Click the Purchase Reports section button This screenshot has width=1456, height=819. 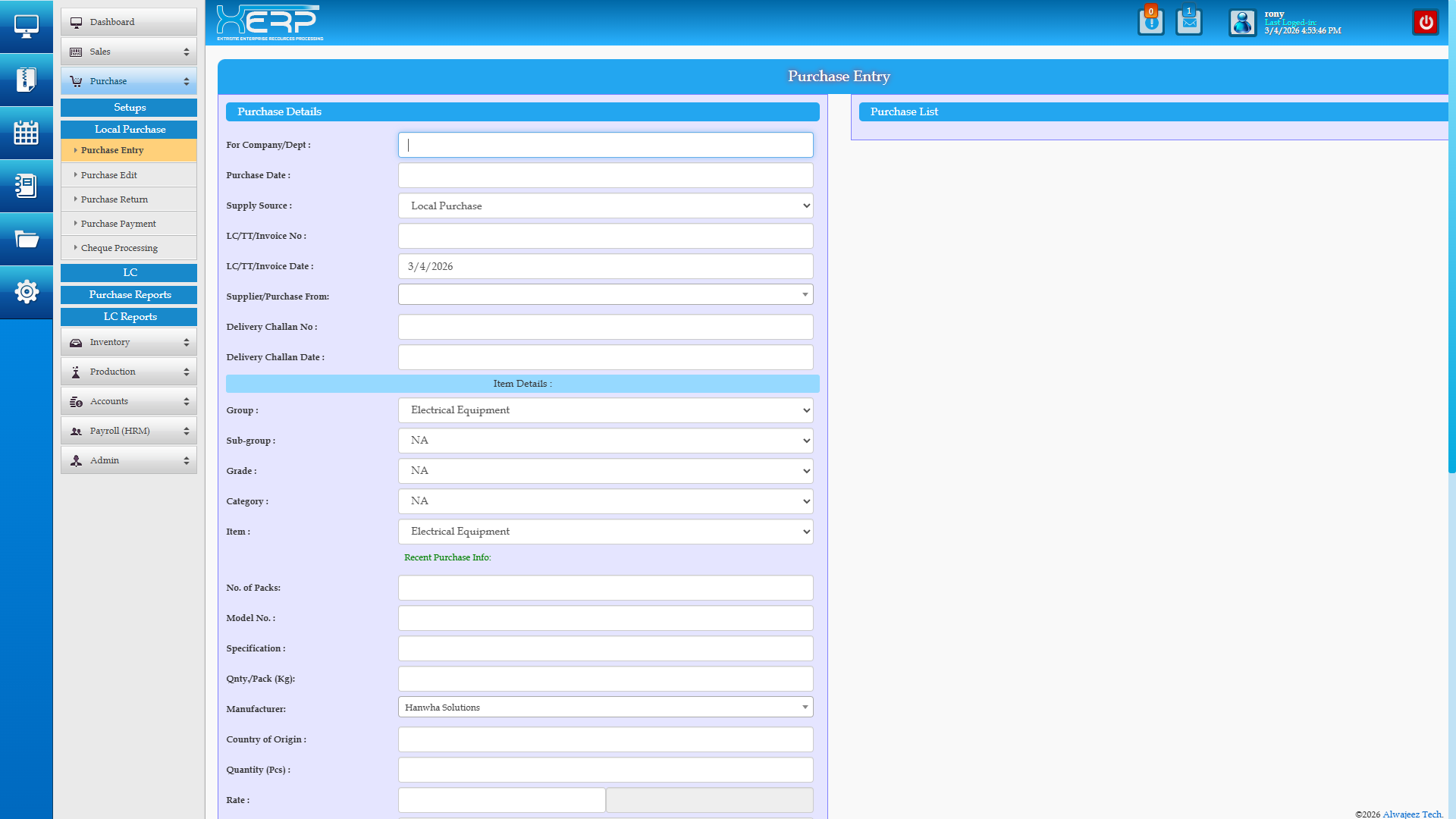(x=129, y=295)
